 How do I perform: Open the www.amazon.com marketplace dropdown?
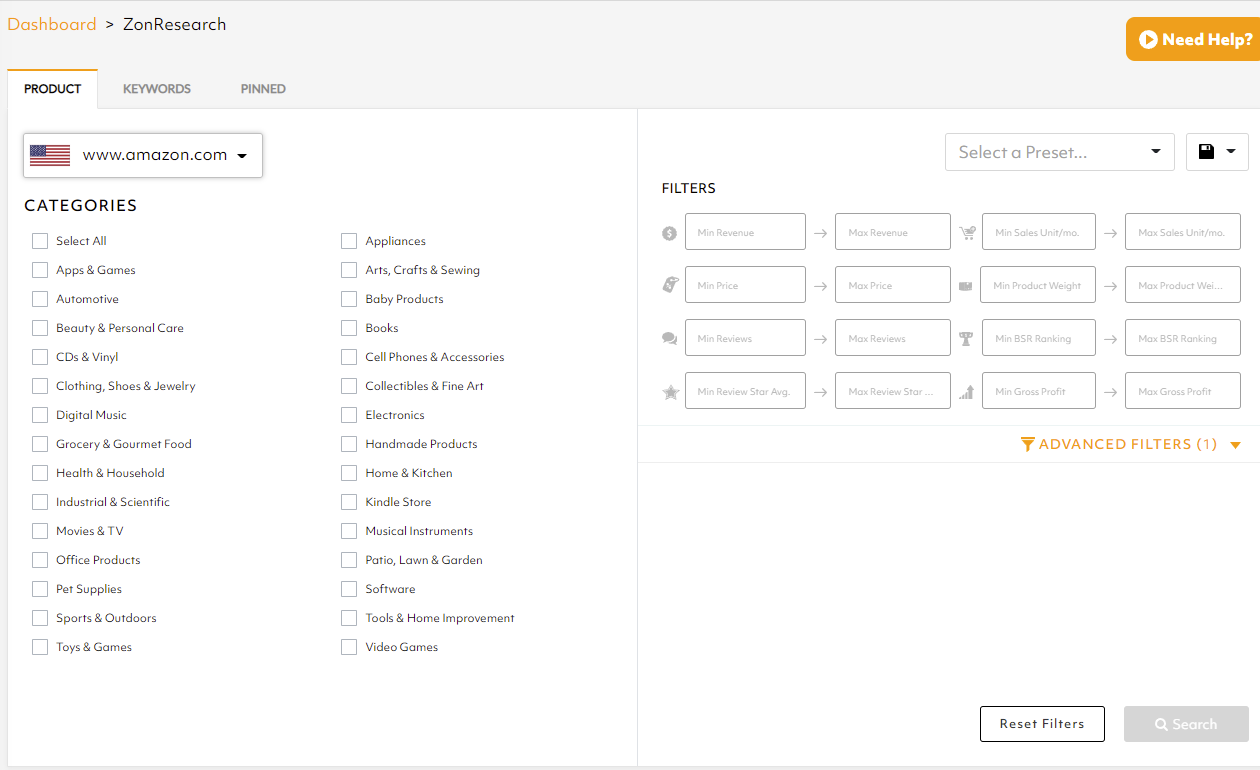pyautogui.click(x=143, y=155)
